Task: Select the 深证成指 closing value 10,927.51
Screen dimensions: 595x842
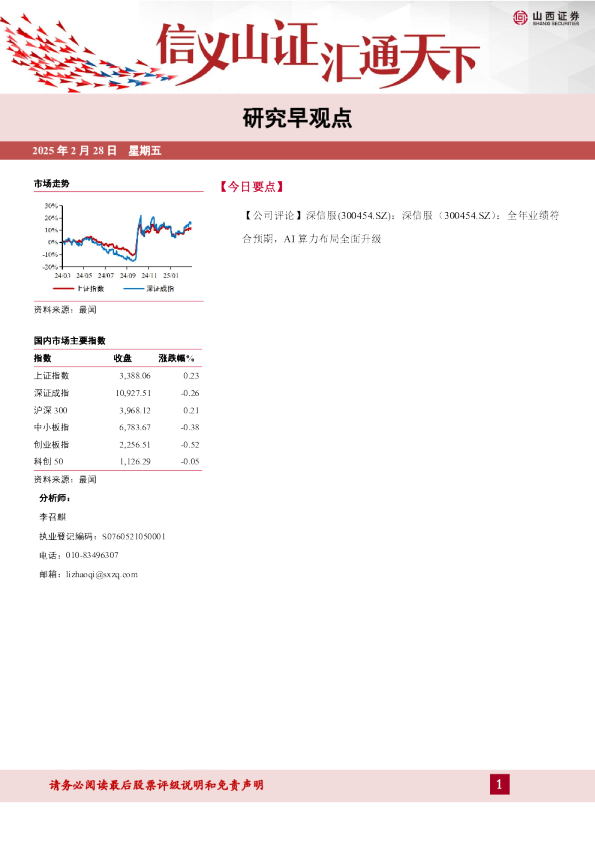Action: tap(133, 393)
